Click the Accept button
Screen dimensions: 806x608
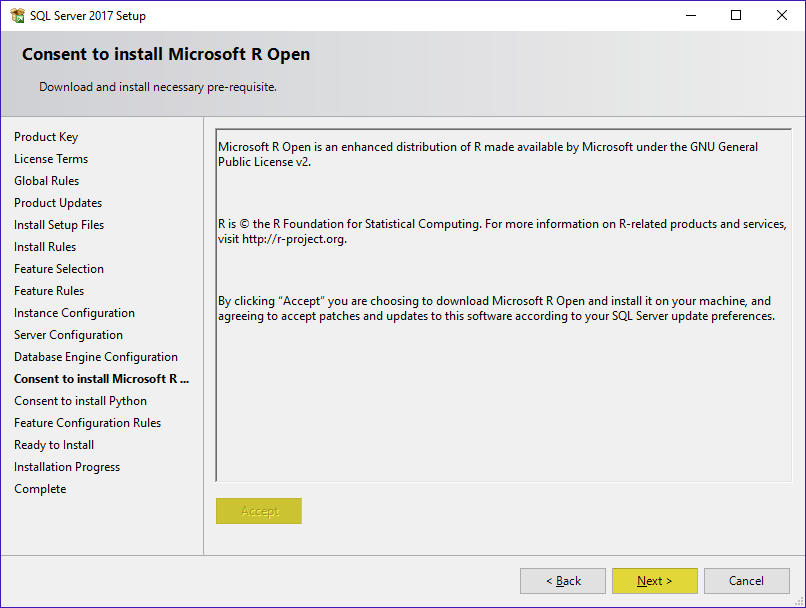[x=259, y=511]
